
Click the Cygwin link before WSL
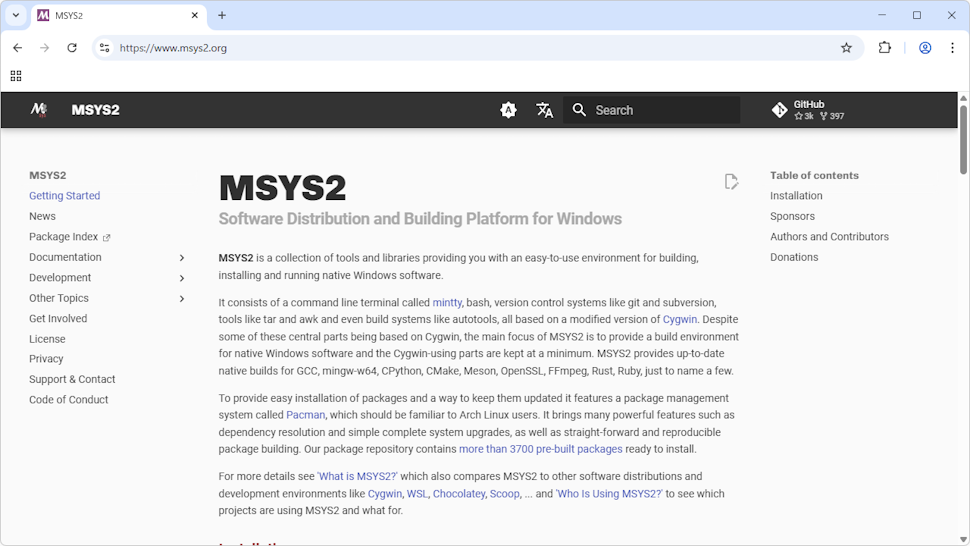[385, 493]
